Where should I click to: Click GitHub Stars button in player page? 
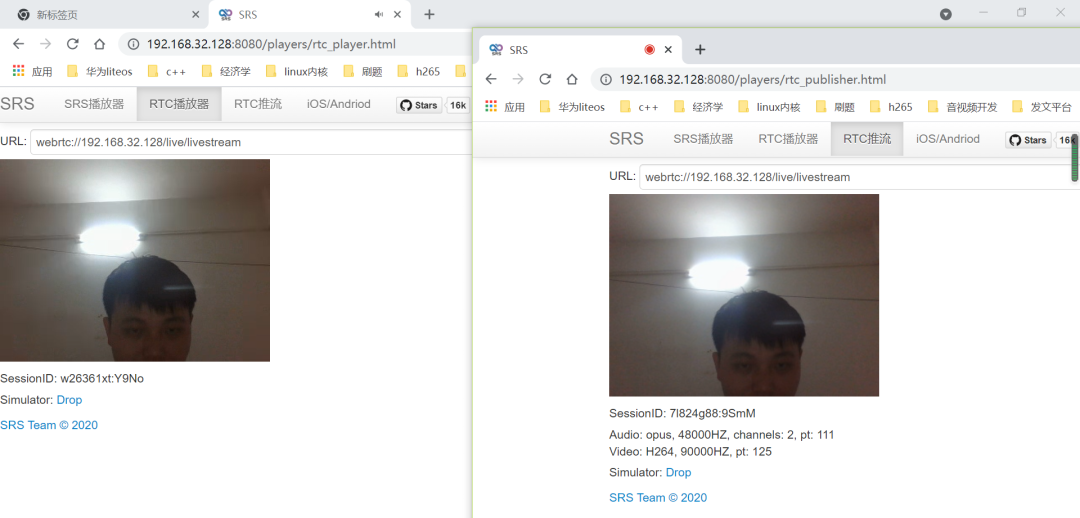tap(419, 105)
